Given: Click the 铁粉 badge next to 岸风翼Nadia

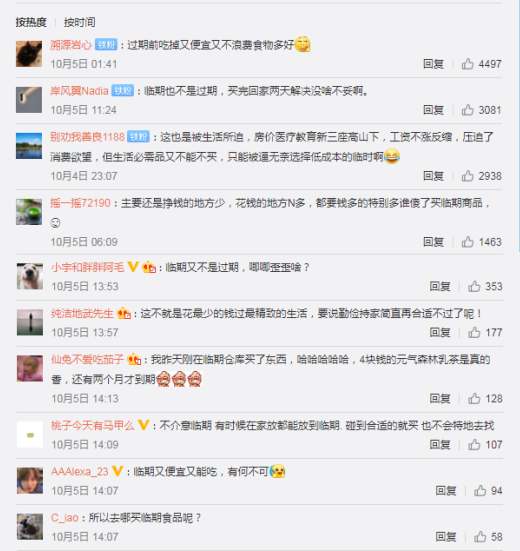Looking at the screenshot, I should [x=123, y=91].
